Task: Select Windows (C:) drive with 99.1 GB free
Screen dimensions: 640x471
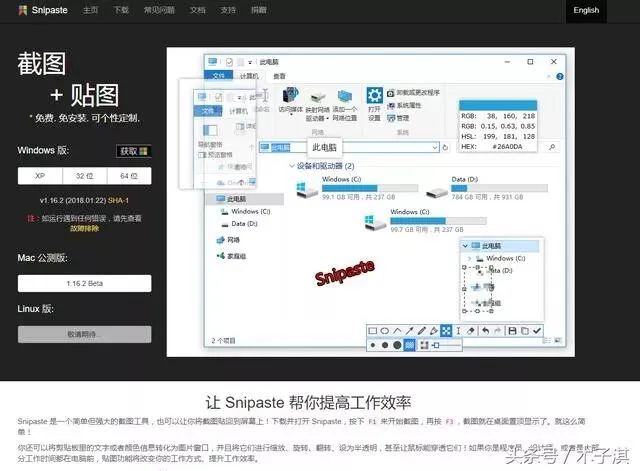Action: 357,188
